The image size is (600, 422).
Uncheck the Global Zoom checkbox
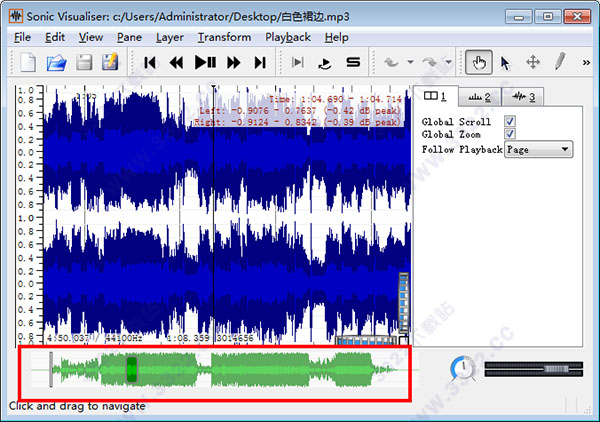pos(510,134)
